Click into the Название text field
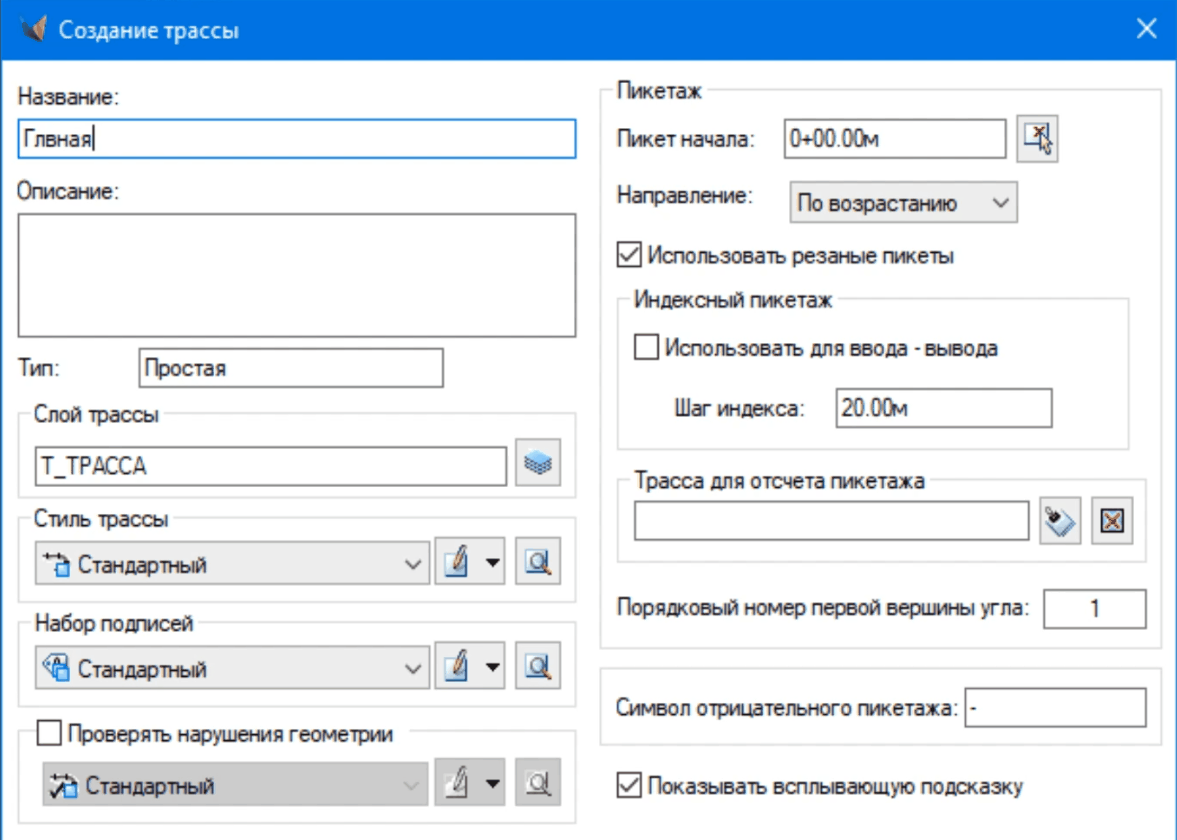1177x840 pixels. (x=297, y=140)
